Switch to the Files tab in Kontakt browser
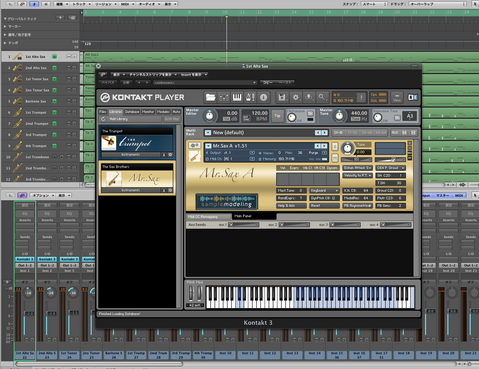This screenshot has height=369, width=479. pos(103,112)
